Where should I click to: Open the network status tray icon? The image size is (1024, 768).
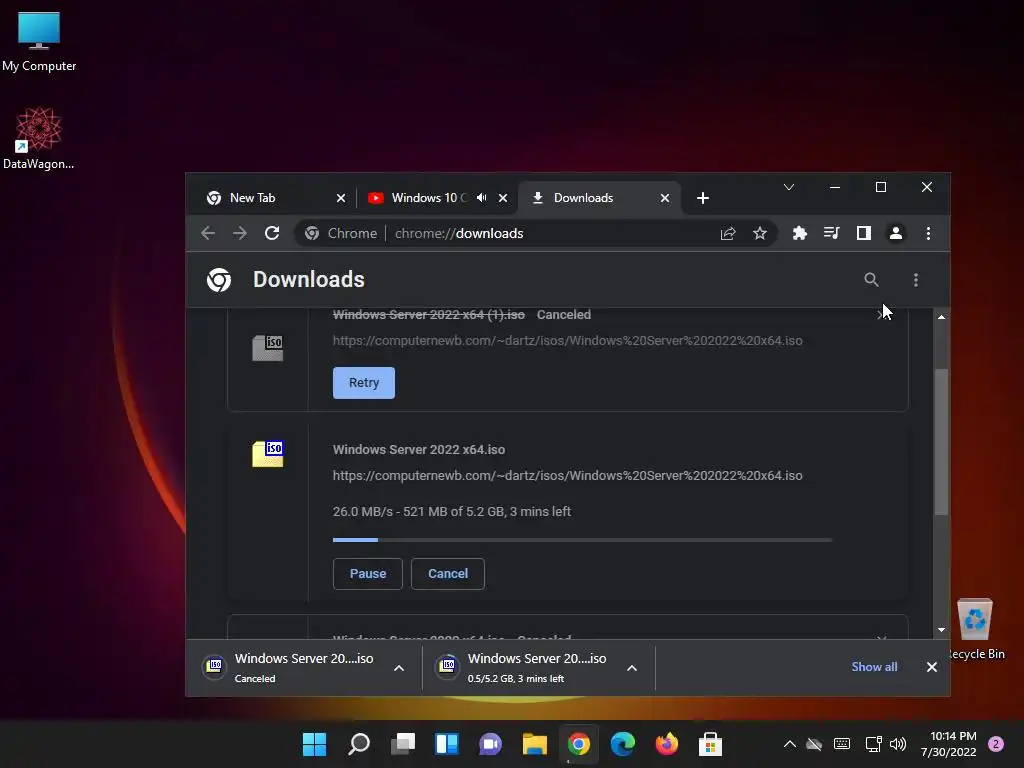[x=873, y=744]
